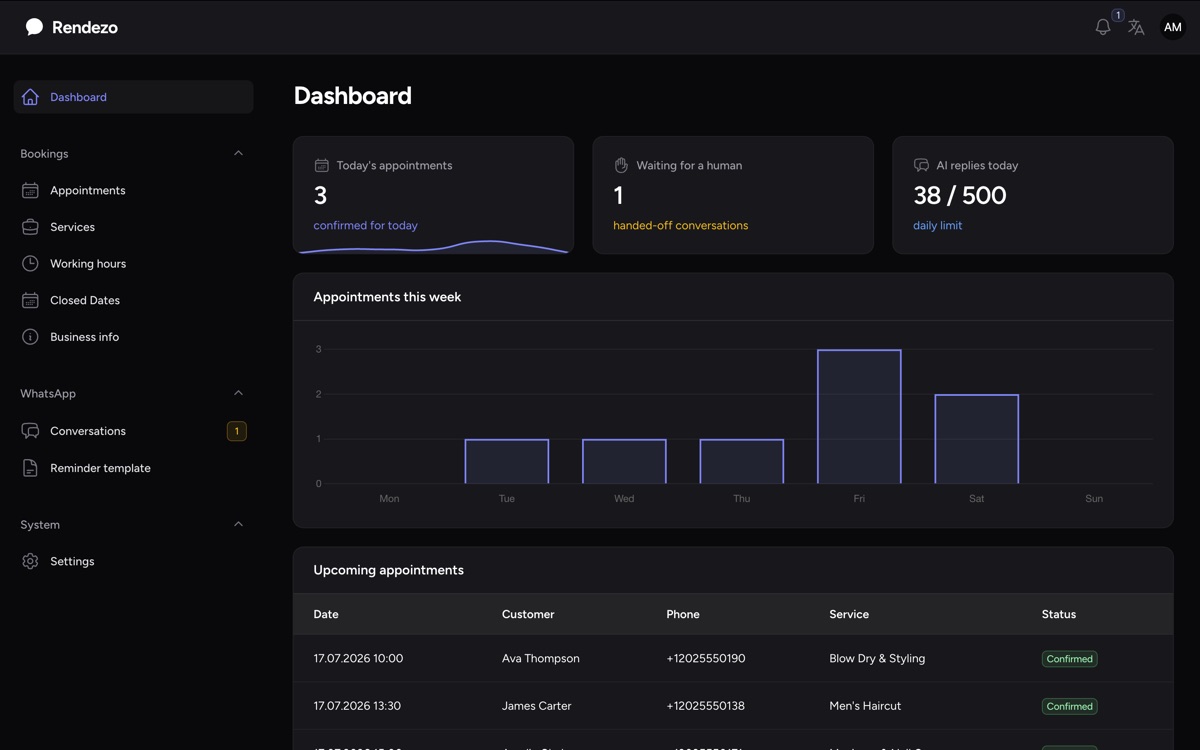The image size is (1200, 750).
Task: Click the Friday bar in chart
Action: [859, 417]
